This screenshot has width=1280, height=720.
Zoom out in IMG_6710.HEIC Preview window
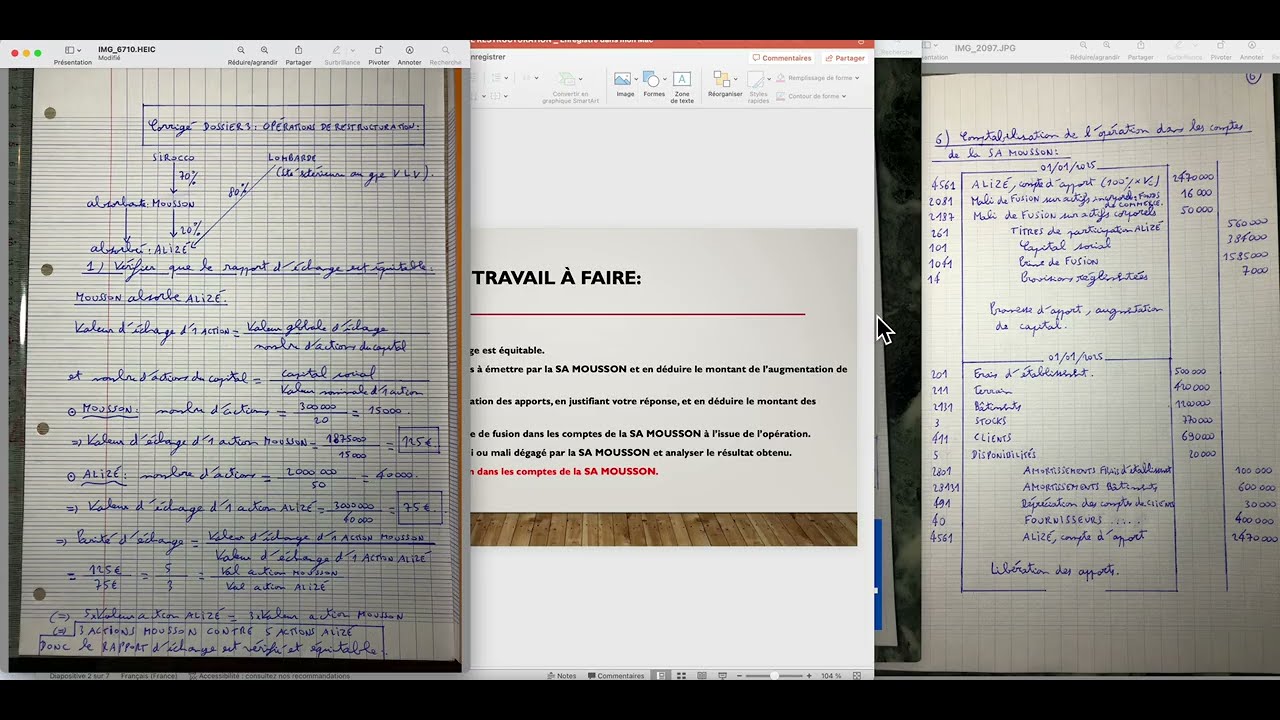click(x=241, y=50)
